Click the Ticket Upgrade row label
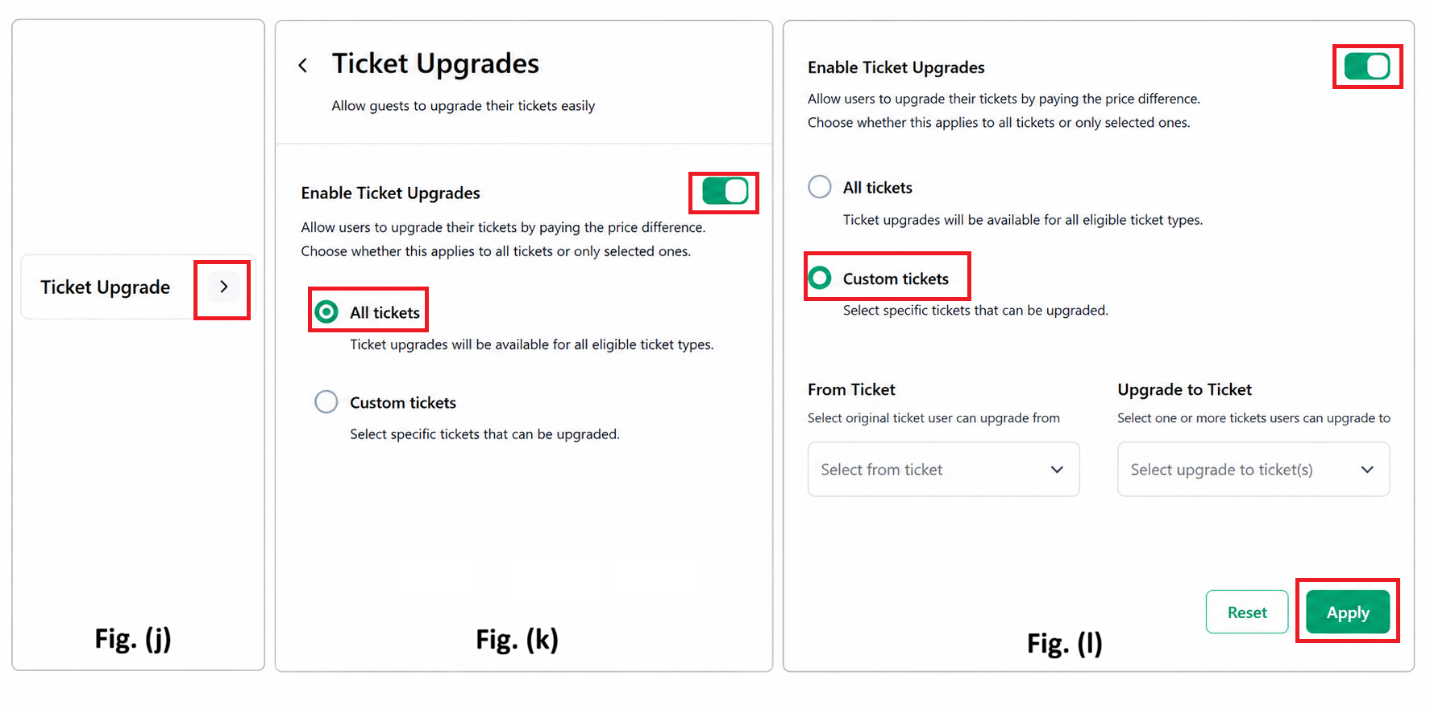This screenshot has width=1430, height=712. tap(105, 287)
